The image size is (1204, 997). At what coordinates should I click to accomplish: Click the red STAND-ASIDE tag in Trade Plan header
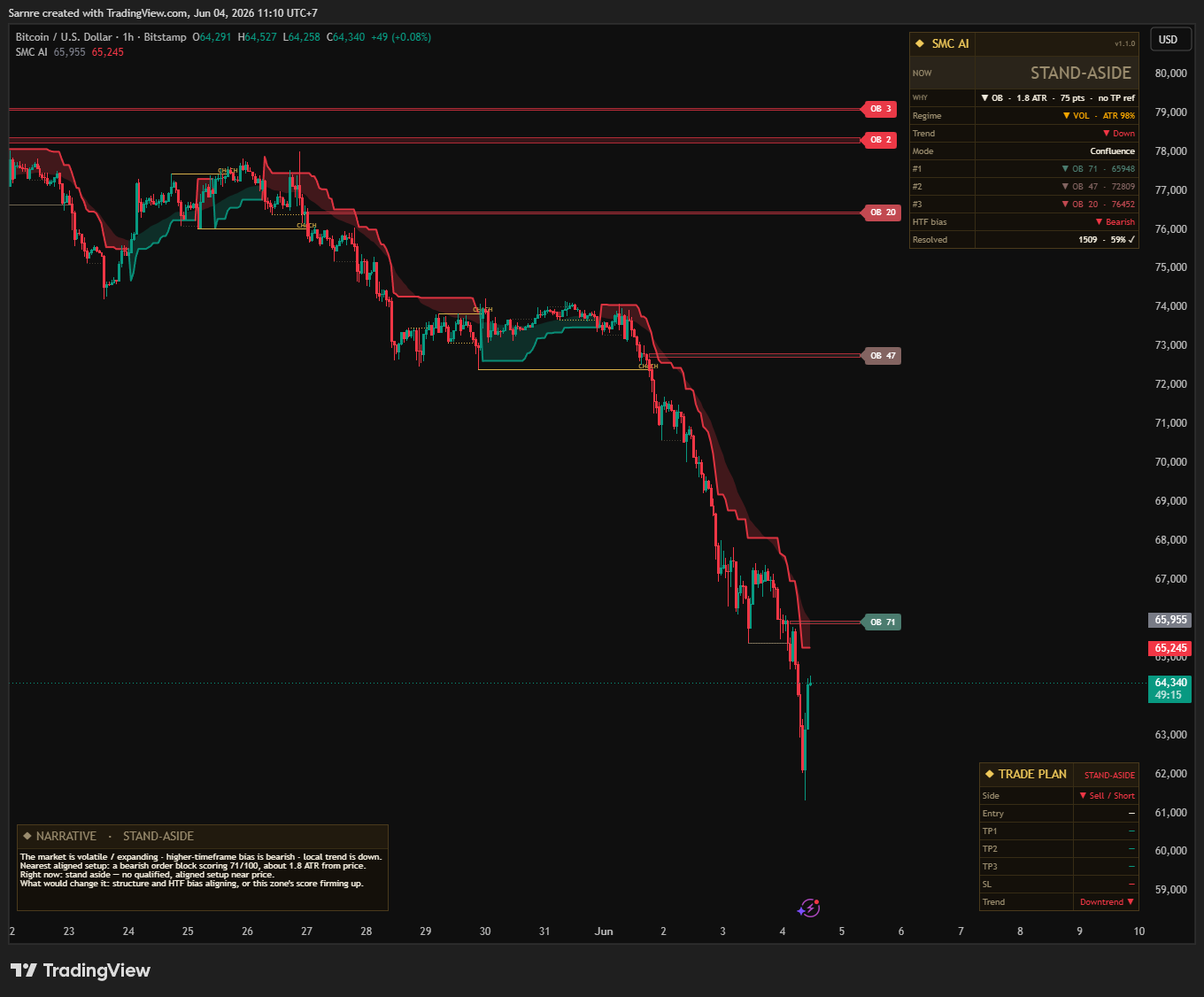tap(1109, 776)
